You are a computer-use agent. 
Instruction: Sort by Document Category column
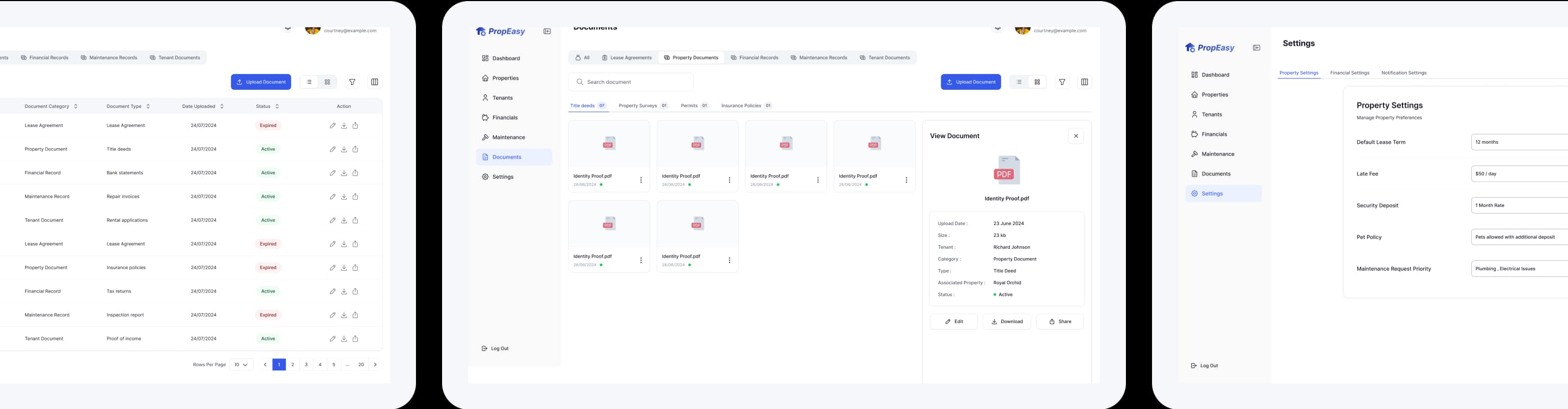pyautogui.click(x=76, y=107)
